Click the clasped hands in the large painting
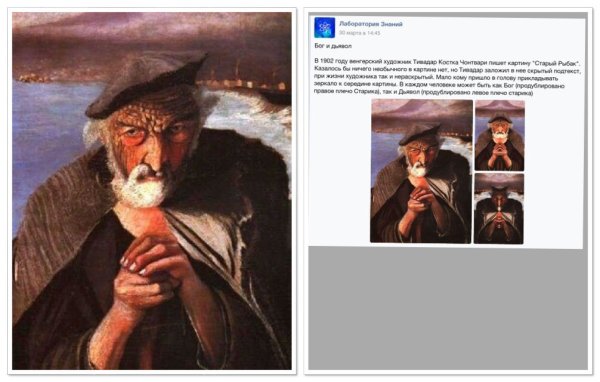 coord(151,270)
